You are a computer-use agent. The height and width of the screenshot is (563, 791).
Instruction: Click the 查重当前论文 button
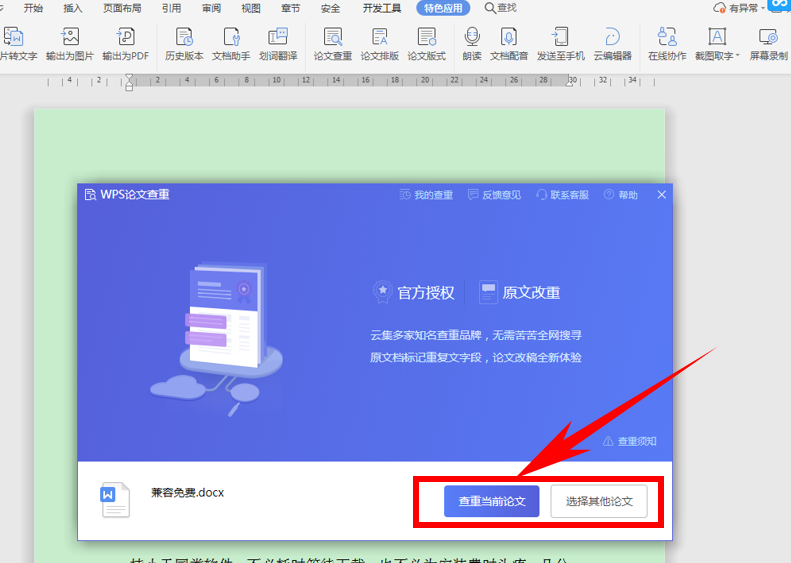click(492, 501)
